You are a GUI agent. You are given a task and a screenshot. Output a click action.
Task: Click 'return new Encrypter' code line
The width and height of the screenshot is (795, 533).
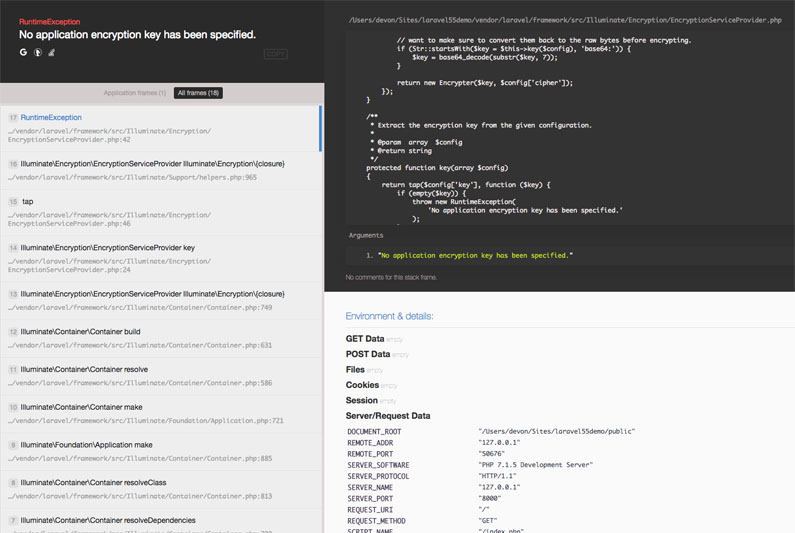pyautogui.click(x=485, y=83)
